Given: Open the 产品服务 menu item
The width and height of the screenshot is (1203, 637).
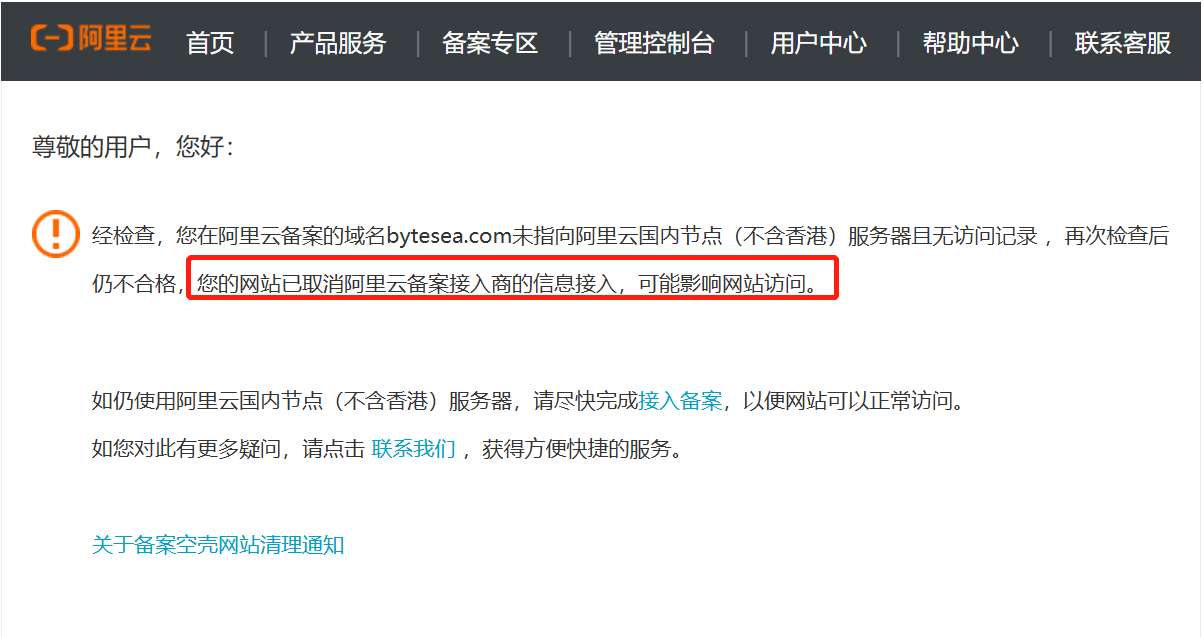Looking at the screenshot, I should click(338, 43).
